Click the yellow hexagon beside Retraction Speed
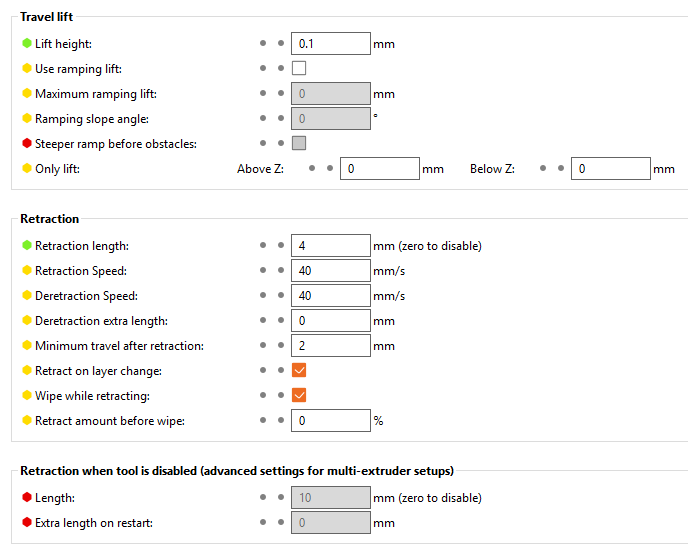 click(x=27, y=270)
